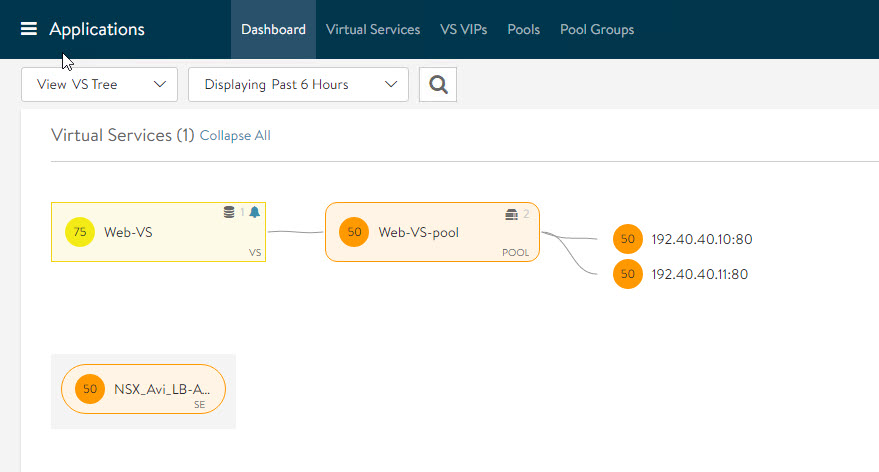Click the search magnifier icon
Screen dimensions: 879x472
pos(437,85)
